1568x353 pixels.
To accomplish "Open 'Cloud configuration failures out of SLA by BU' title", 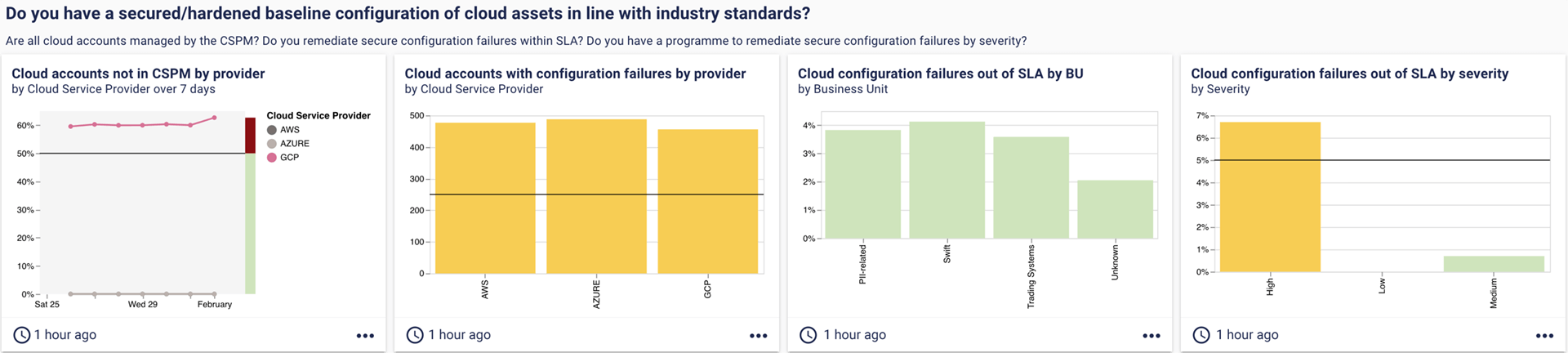I will pos(940,74).
